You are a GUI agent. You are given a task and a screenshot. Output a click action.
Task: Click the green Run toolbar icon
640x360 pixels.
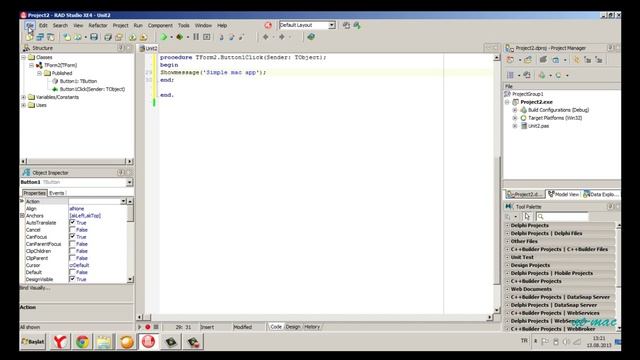[164, 37]
